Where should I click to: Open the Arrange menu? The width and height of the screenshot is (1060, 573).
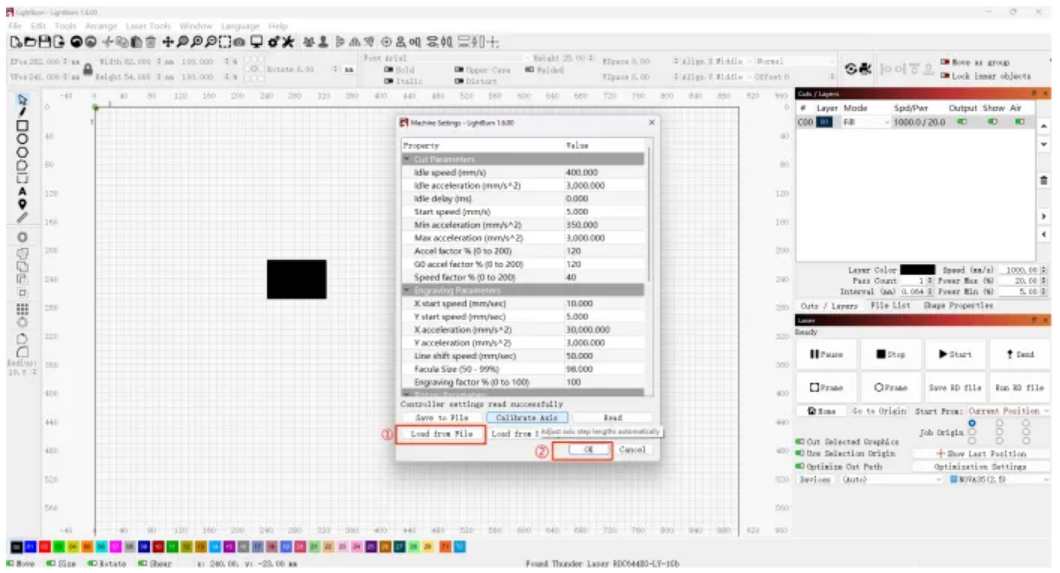pos(101,26)
